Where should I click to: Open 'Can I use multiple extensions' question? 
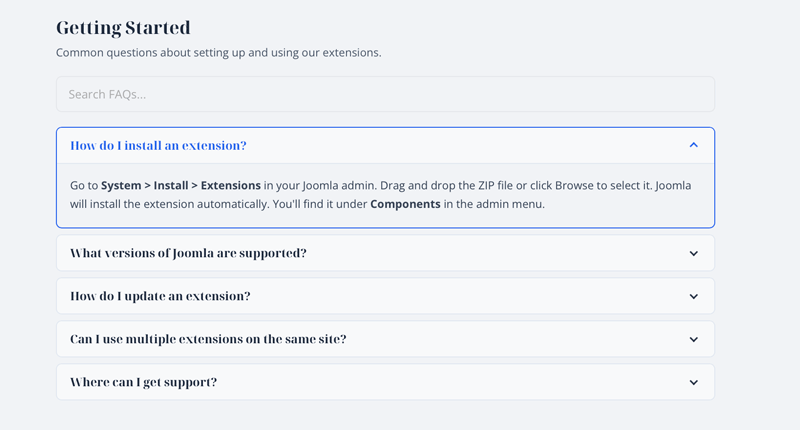point(208,340)
